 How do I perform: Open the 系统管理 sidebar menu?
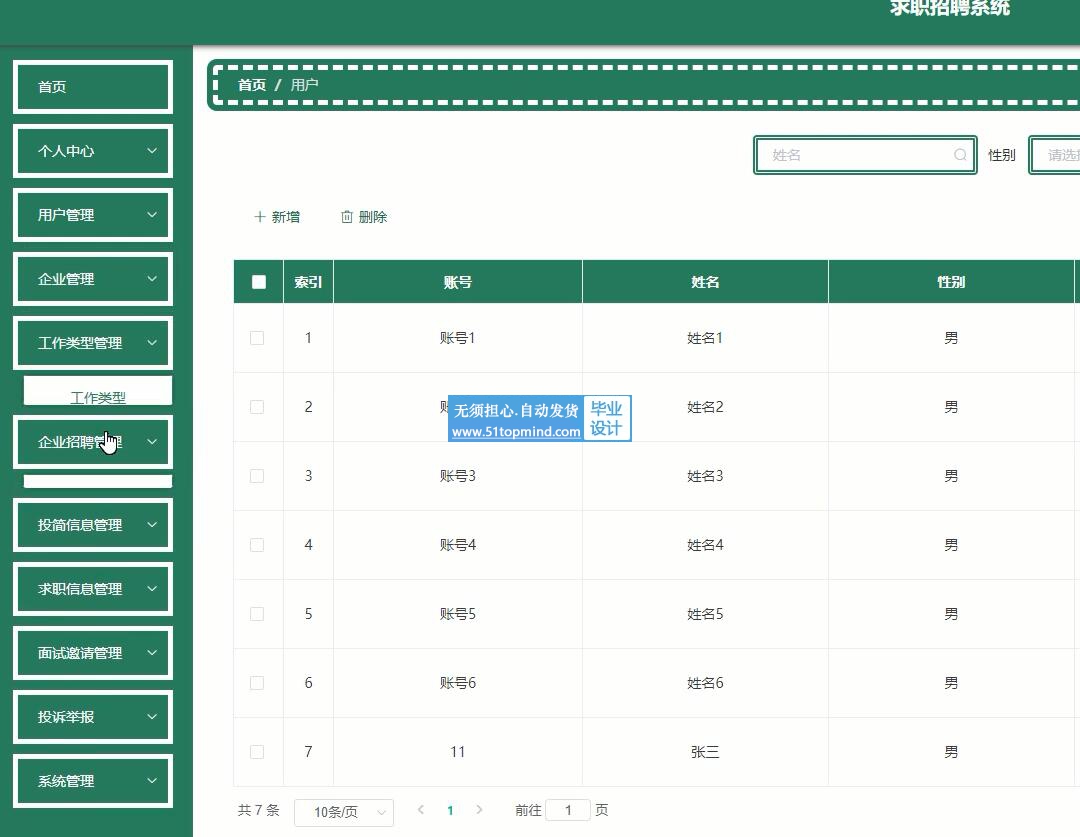[93, 781]
